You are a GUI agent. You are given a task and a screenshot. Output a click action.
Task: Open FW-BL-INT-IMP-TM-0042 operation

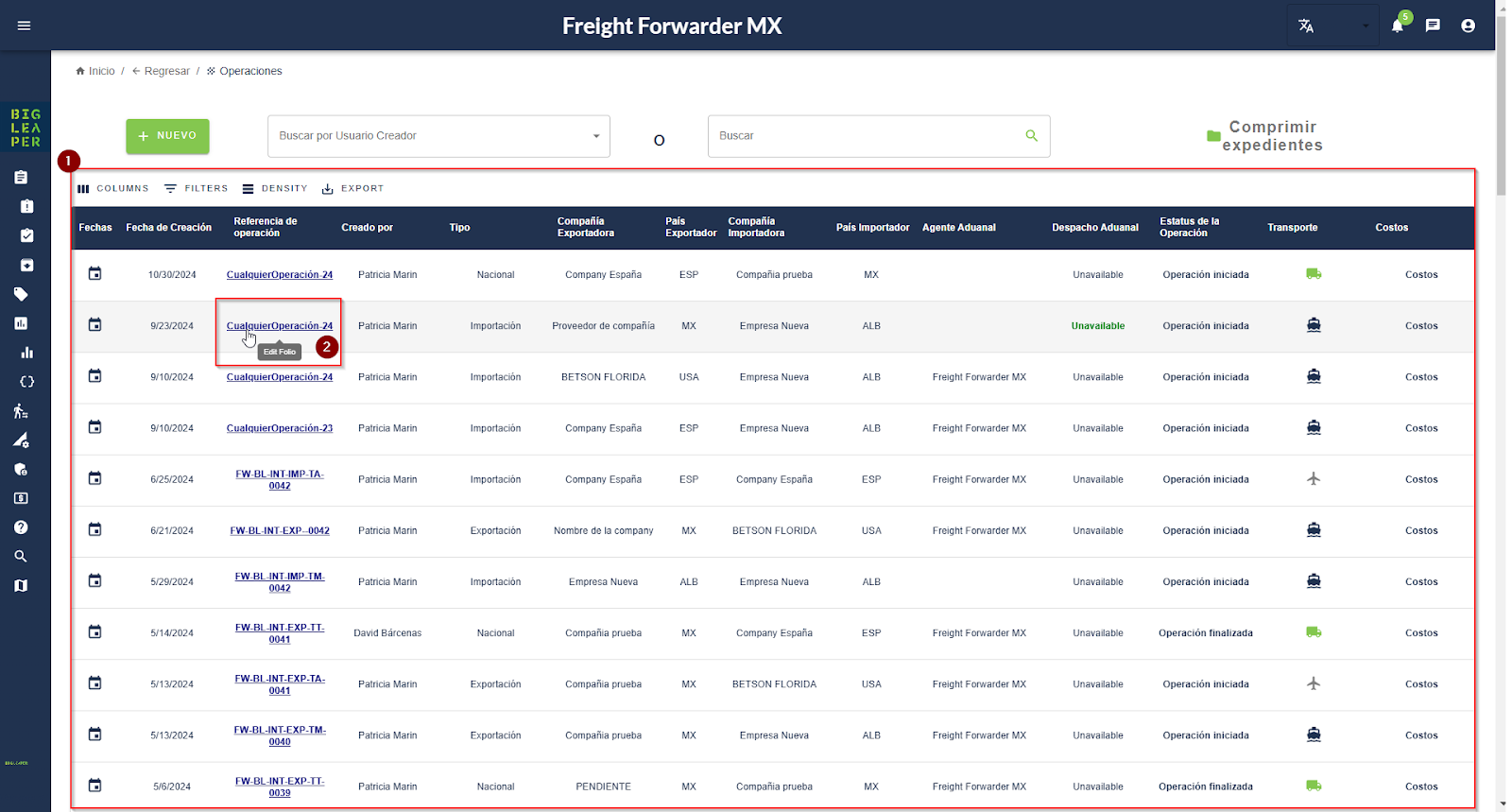click(280, 582)
